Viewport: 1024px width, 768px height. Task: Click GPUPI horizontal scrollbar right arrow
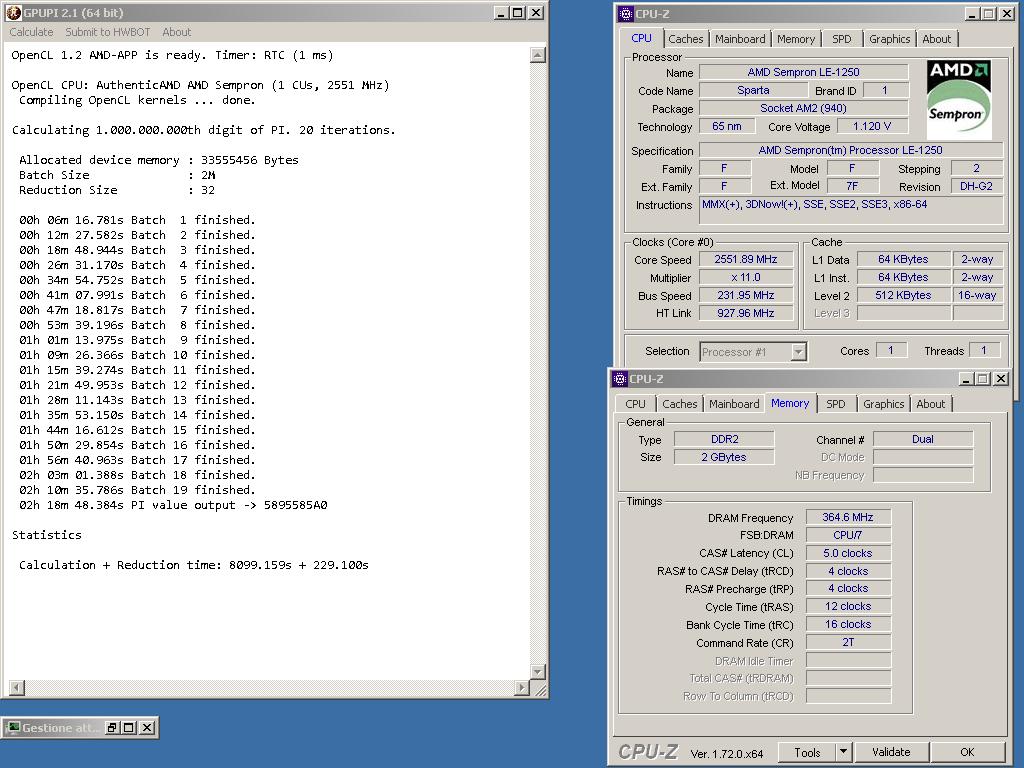[522, 688]
